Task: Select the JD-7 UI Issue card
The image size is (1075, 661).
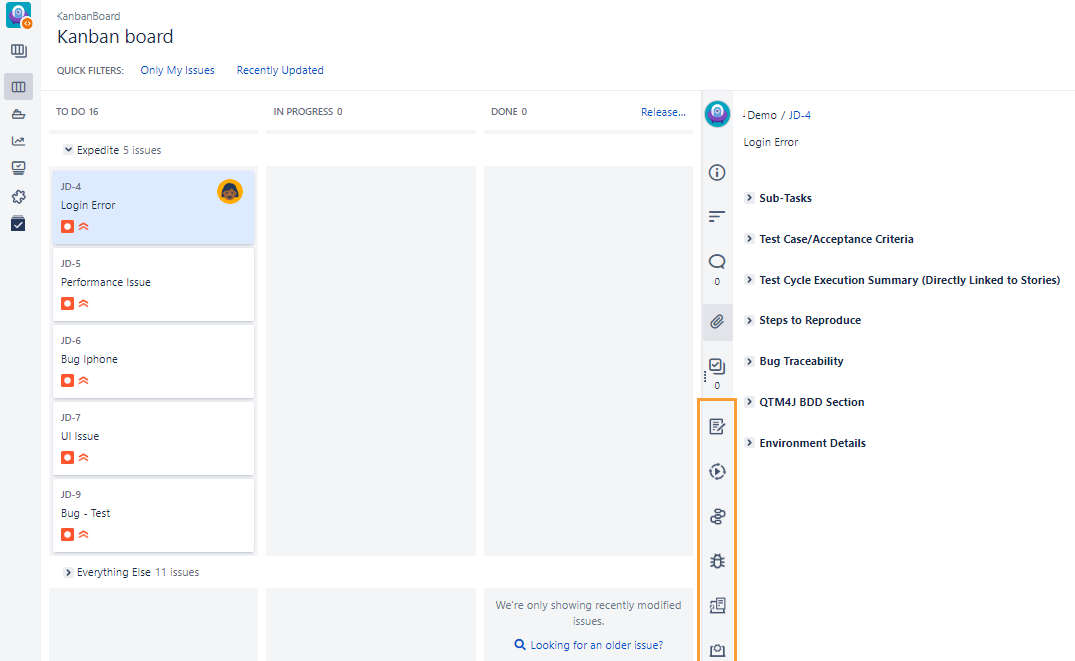Action: (154, 438)
